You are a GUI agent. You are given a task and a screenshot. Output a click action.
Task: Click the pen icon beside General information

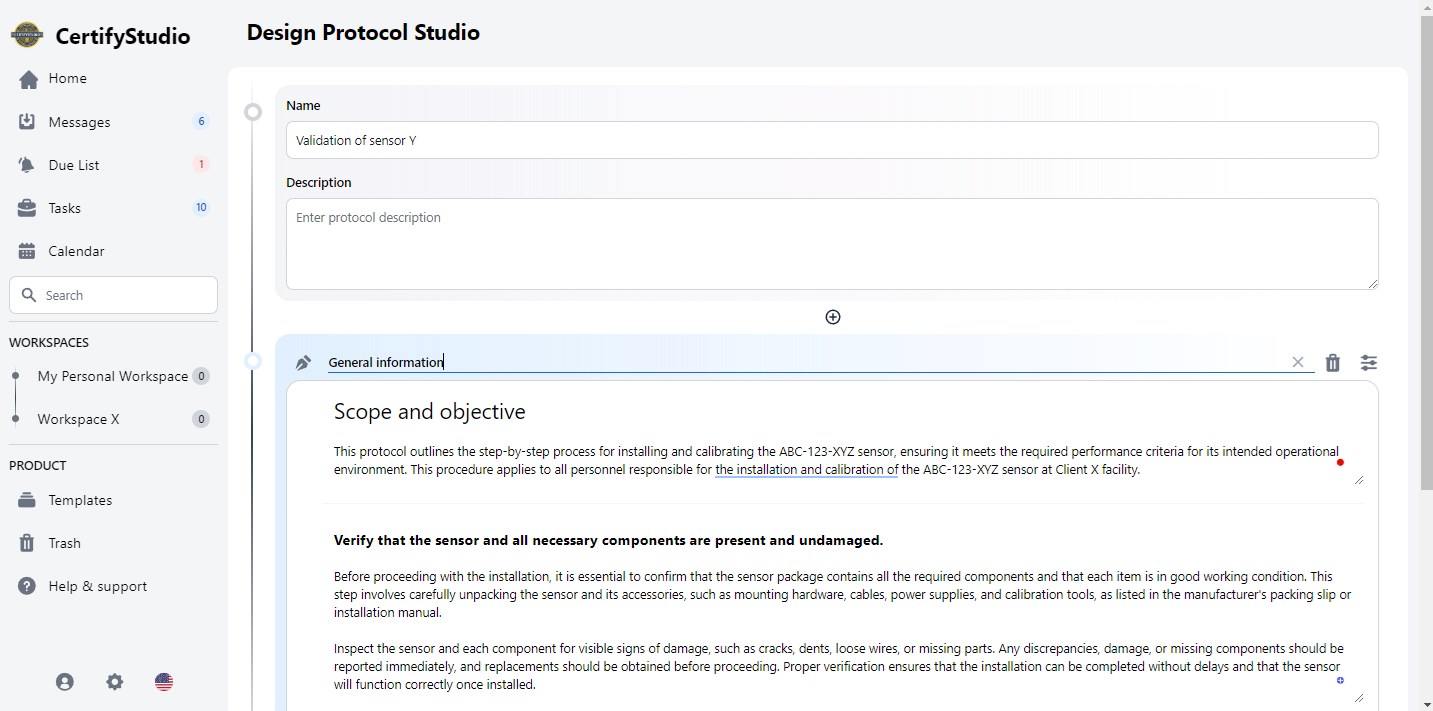[304, 363]
